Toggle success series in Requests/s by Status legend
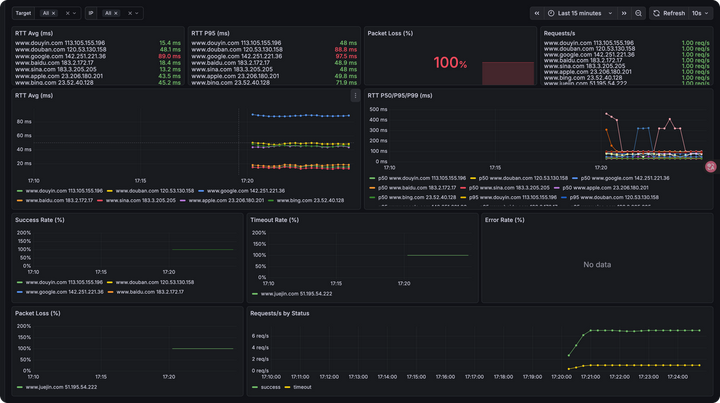The width and height of the screenshot is (720, 403). 270,386
